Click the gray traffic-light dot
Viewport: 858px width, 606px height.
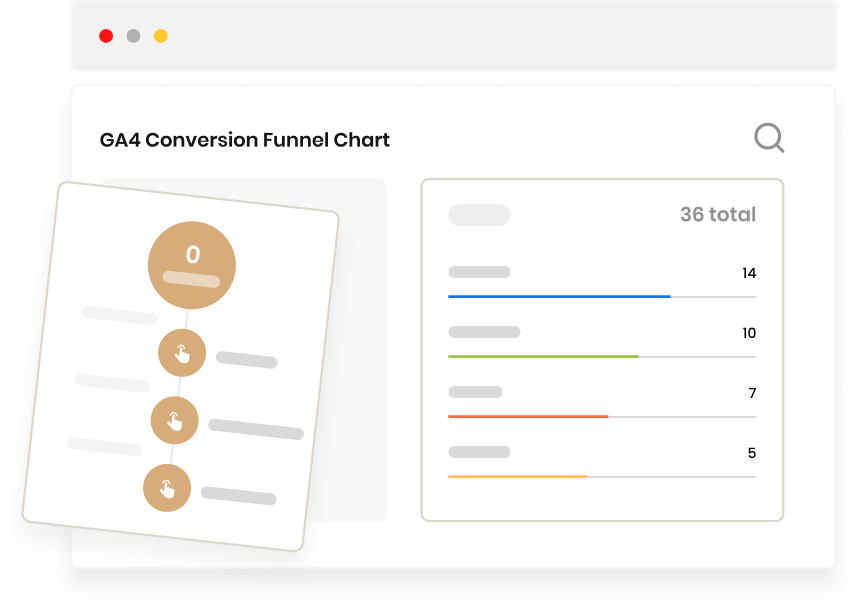point(132,34)
